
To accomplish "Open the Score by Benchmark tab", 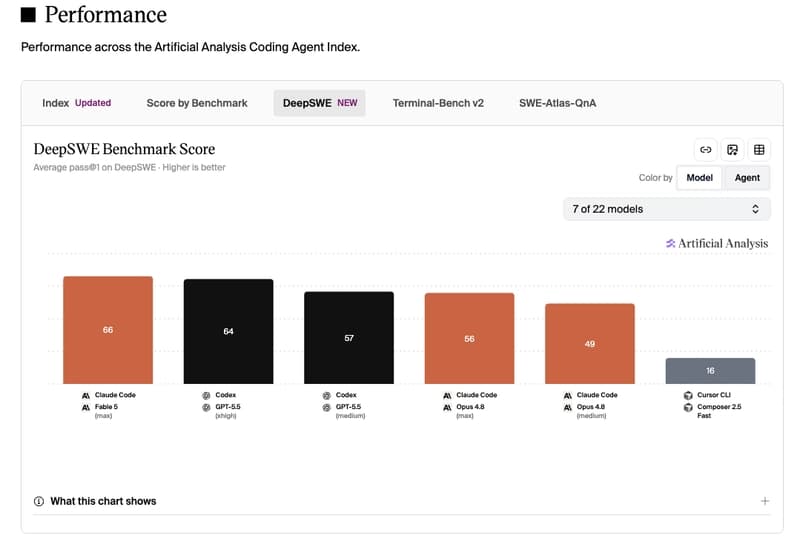I will (x=197, y=103).
